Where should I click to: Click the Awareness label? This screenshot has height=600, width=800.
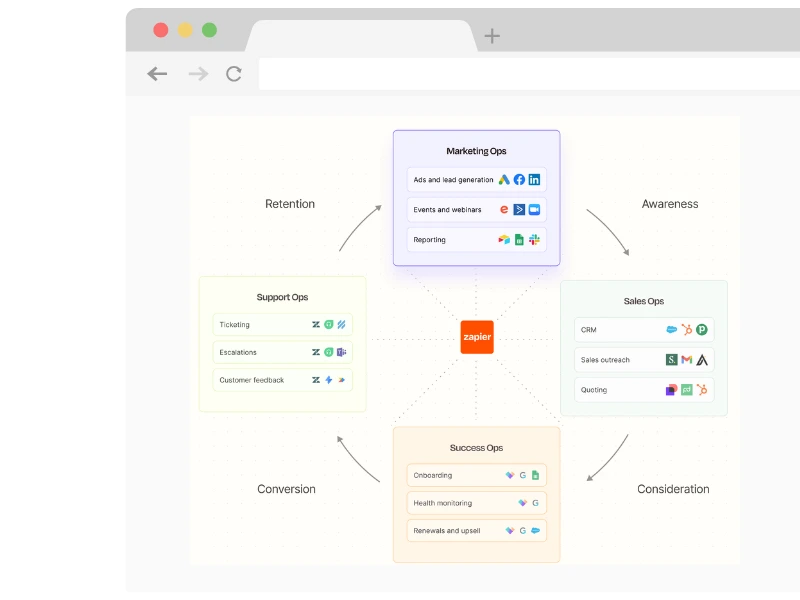tap(670, 204)
